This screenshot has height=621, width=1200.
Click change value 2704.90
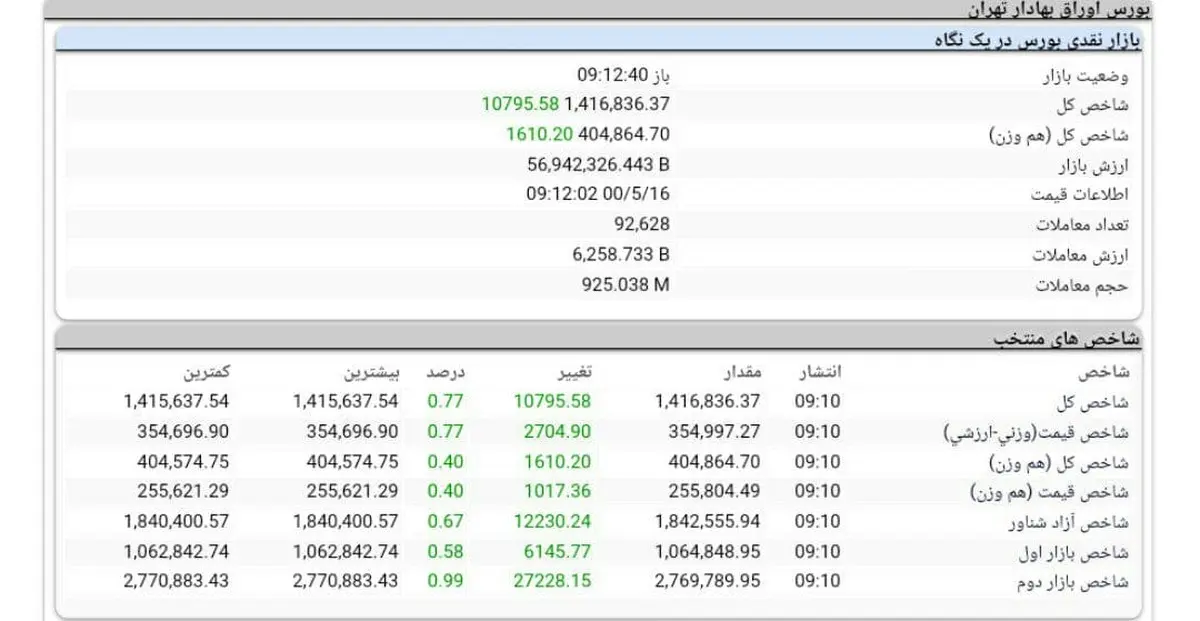[556, 431]
